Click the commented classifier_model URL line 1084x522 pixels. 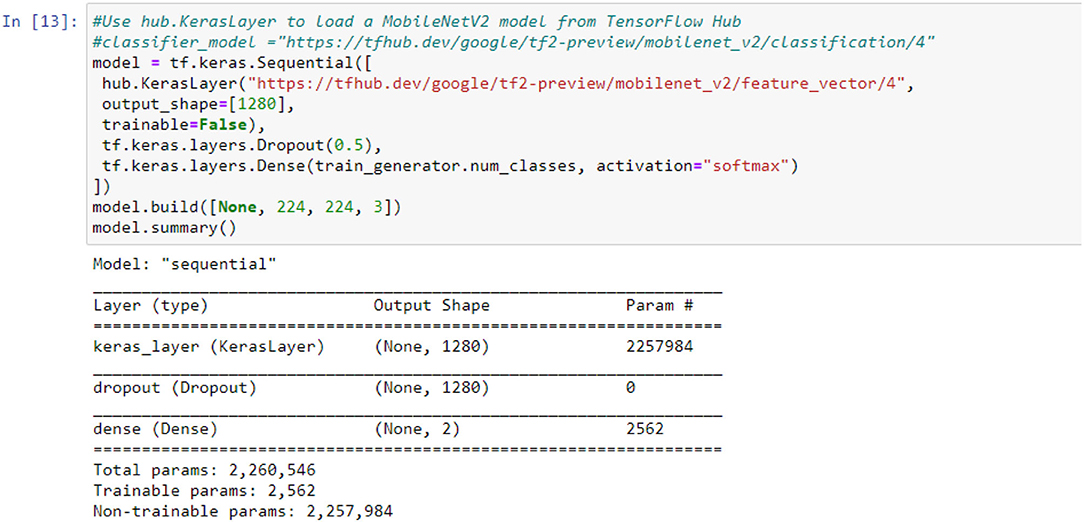(514, 41)
